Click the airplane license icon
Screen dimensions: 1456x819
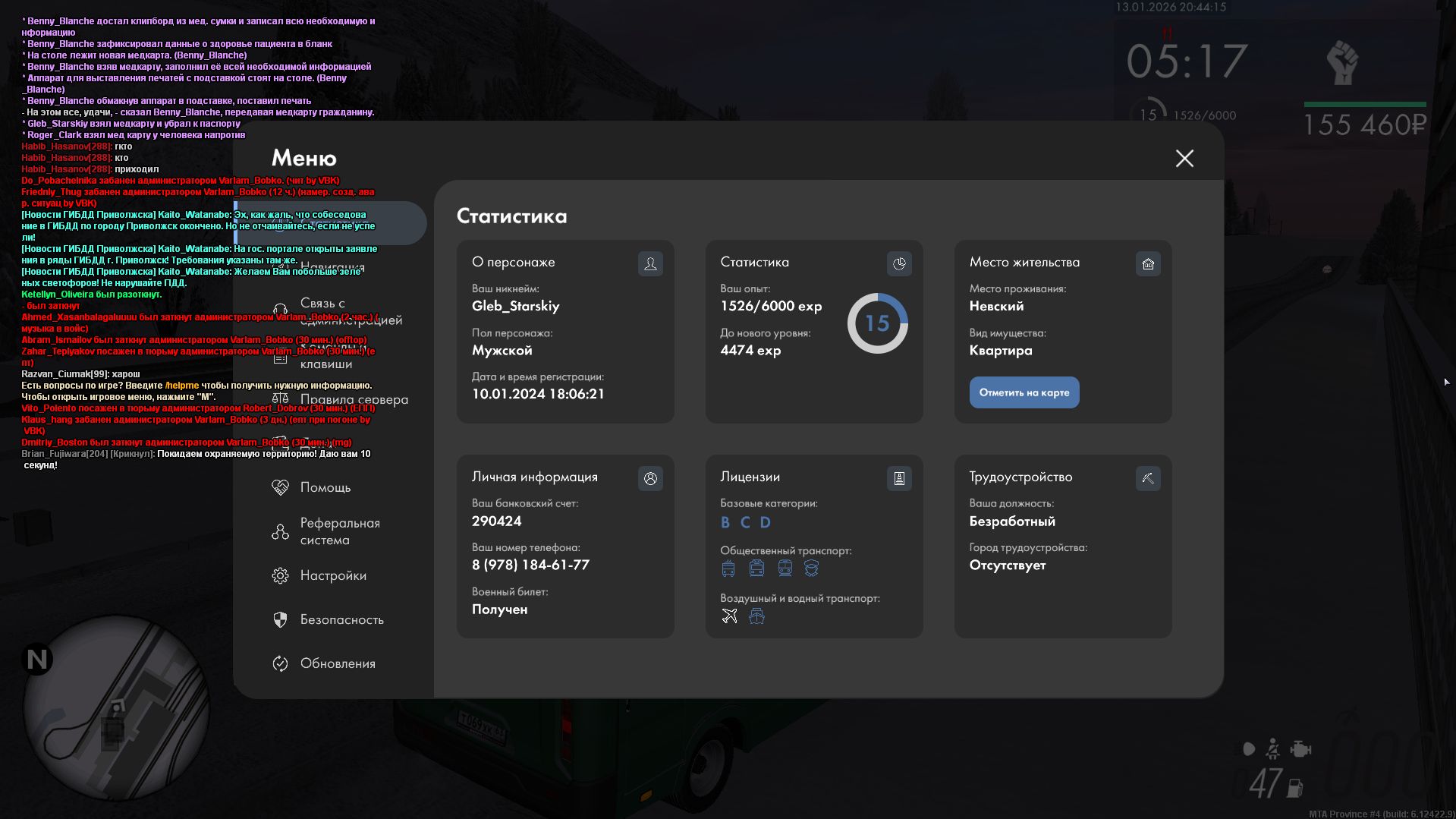729,616
